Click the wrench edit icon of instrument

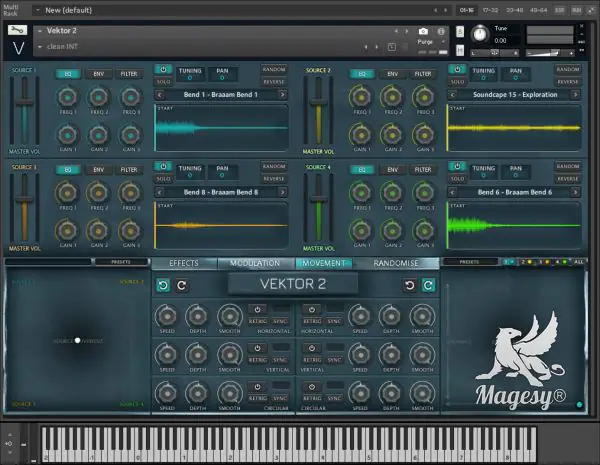point(18,30)
